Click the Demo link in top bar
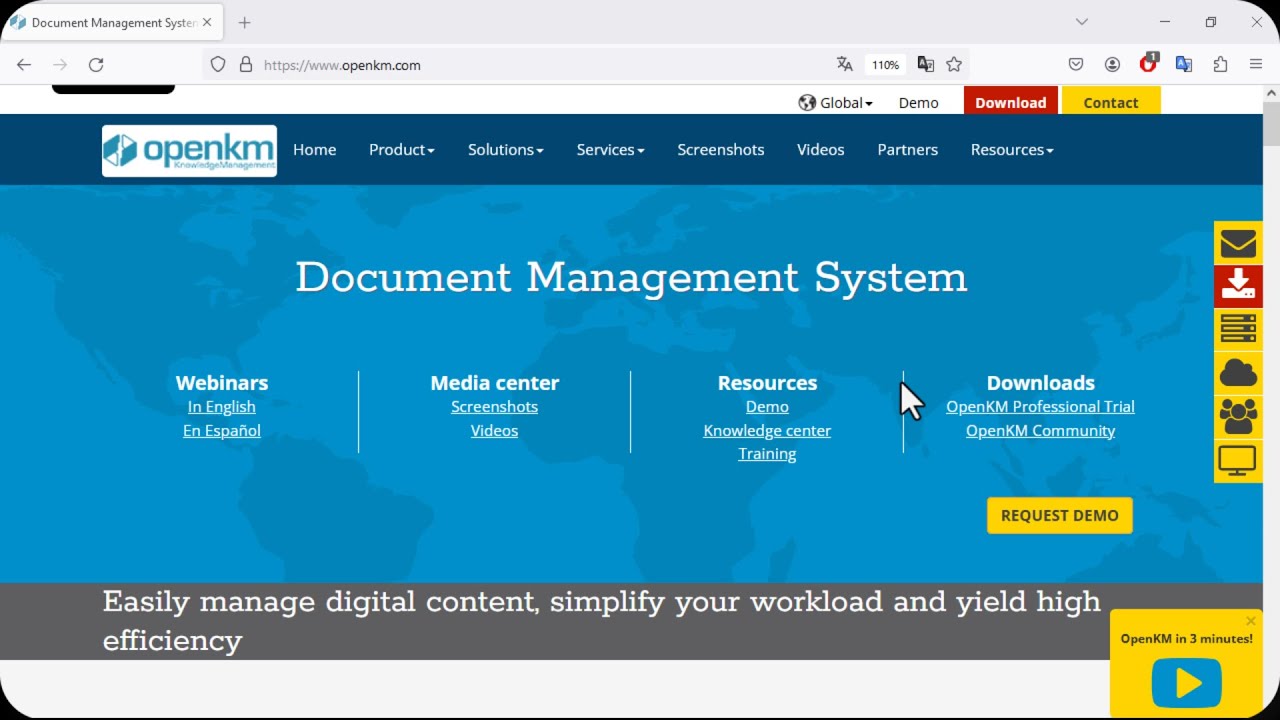Screen dimensions: 1280x720 (918, 102)
